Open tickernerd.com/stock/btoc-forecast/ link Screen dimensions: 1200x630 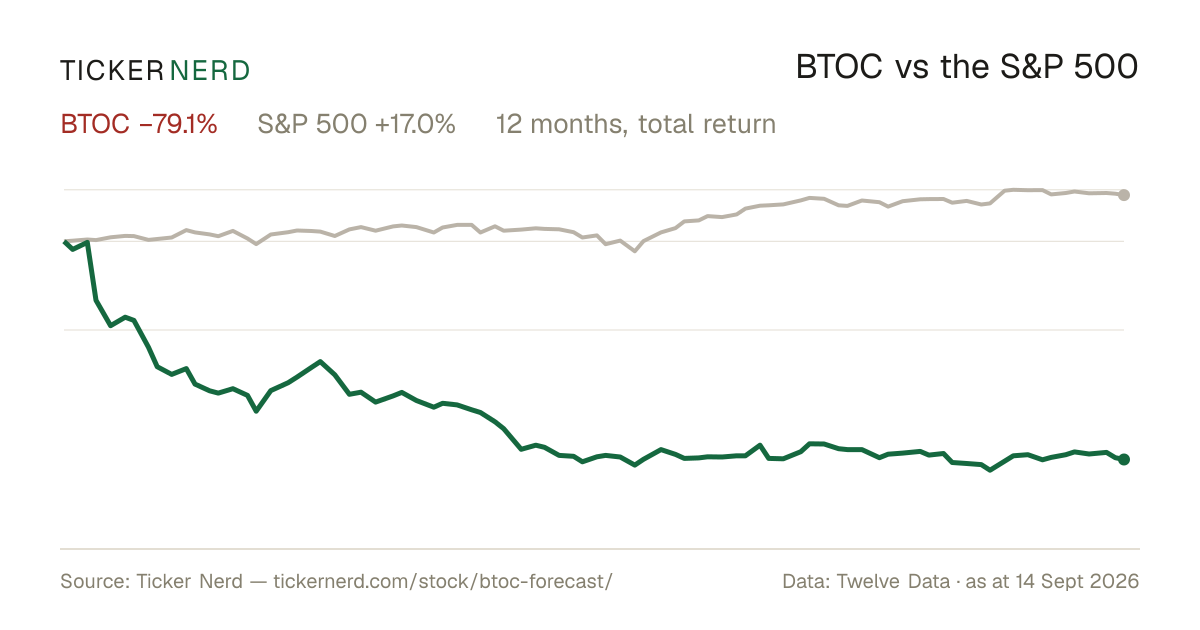tap(442, 581)
